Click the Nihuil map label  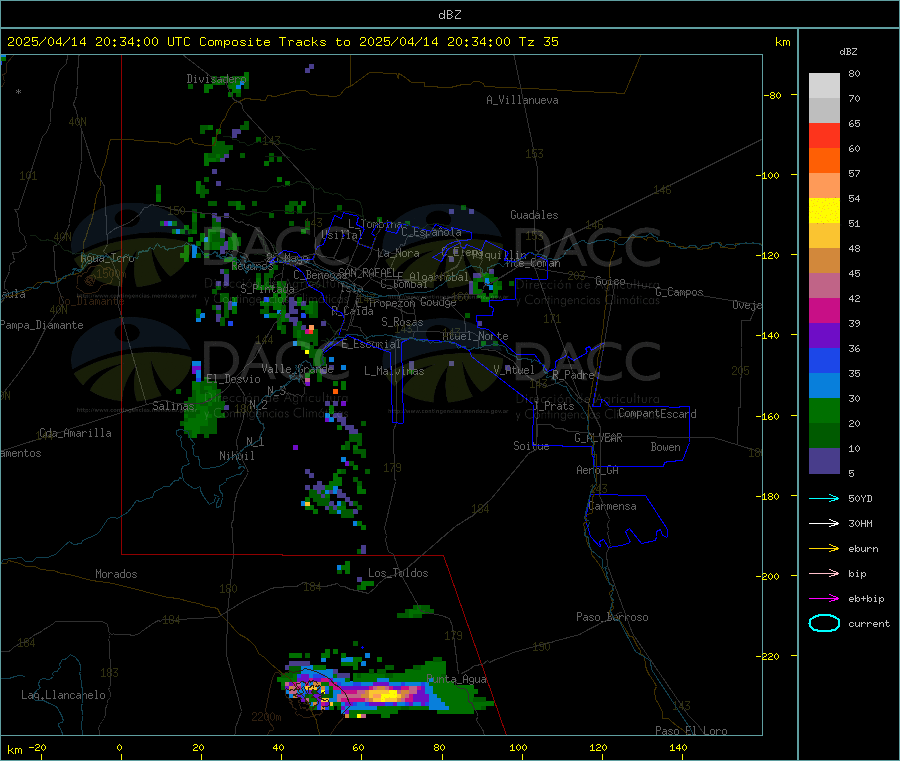click(x=236, y=456)
